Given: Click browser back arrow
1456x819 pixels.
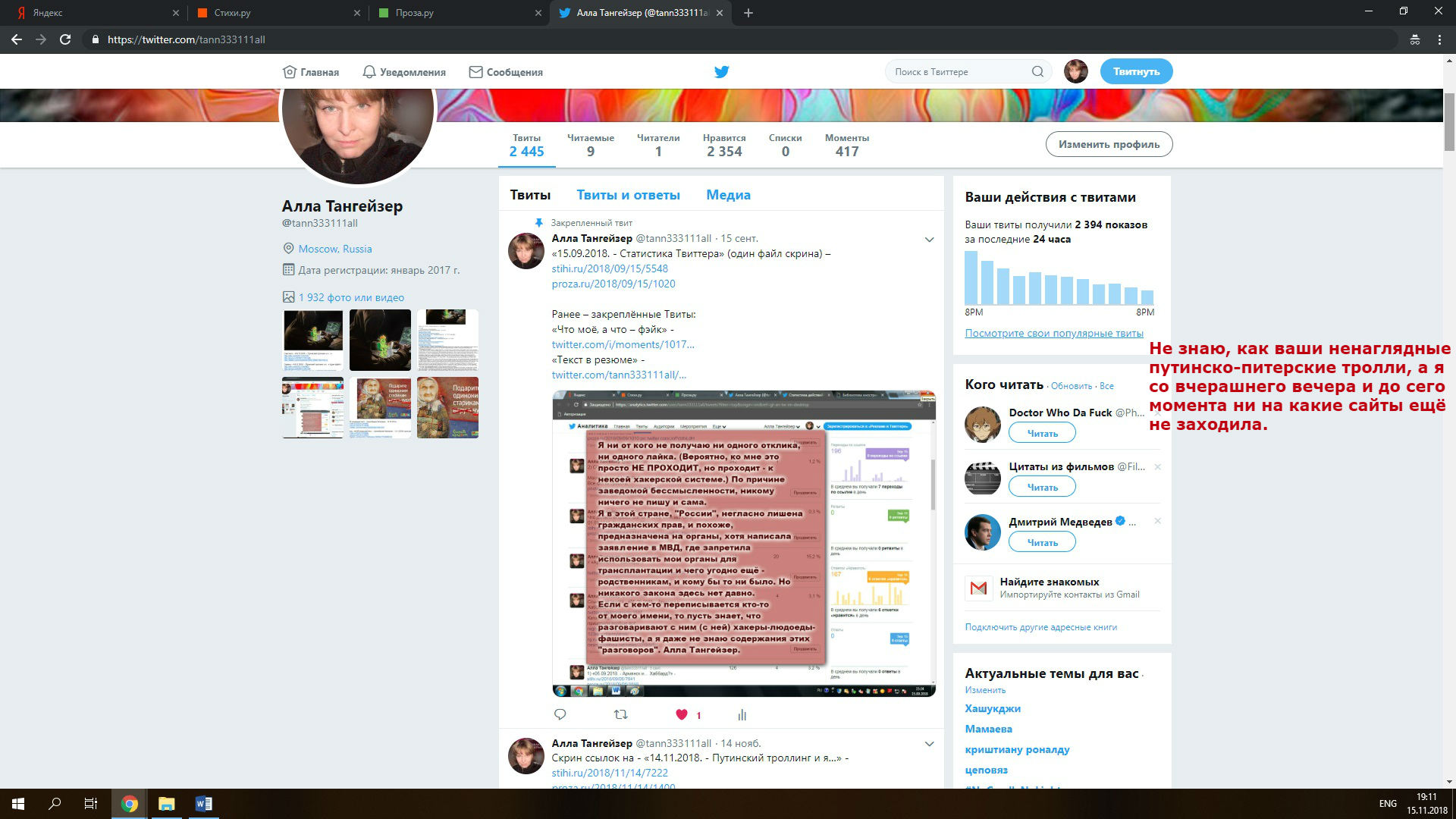Looking at the screenshot, I should tap(17, 39).
